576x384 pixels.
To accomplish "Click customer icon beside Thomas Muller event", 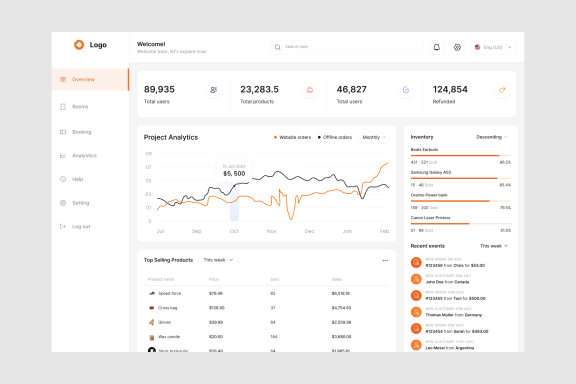I will pos(416,312).
